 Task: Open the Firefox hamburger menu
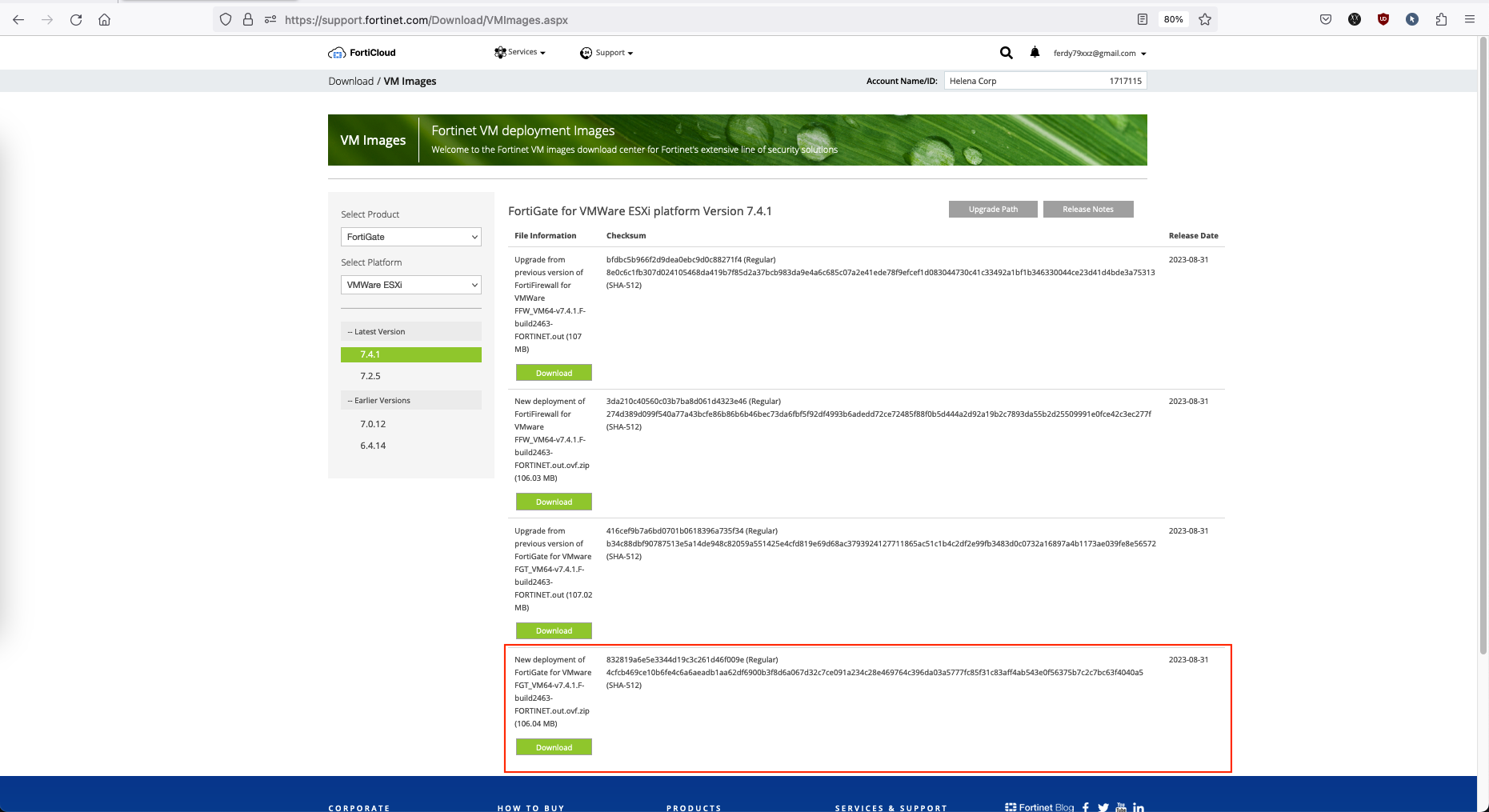1470,20
